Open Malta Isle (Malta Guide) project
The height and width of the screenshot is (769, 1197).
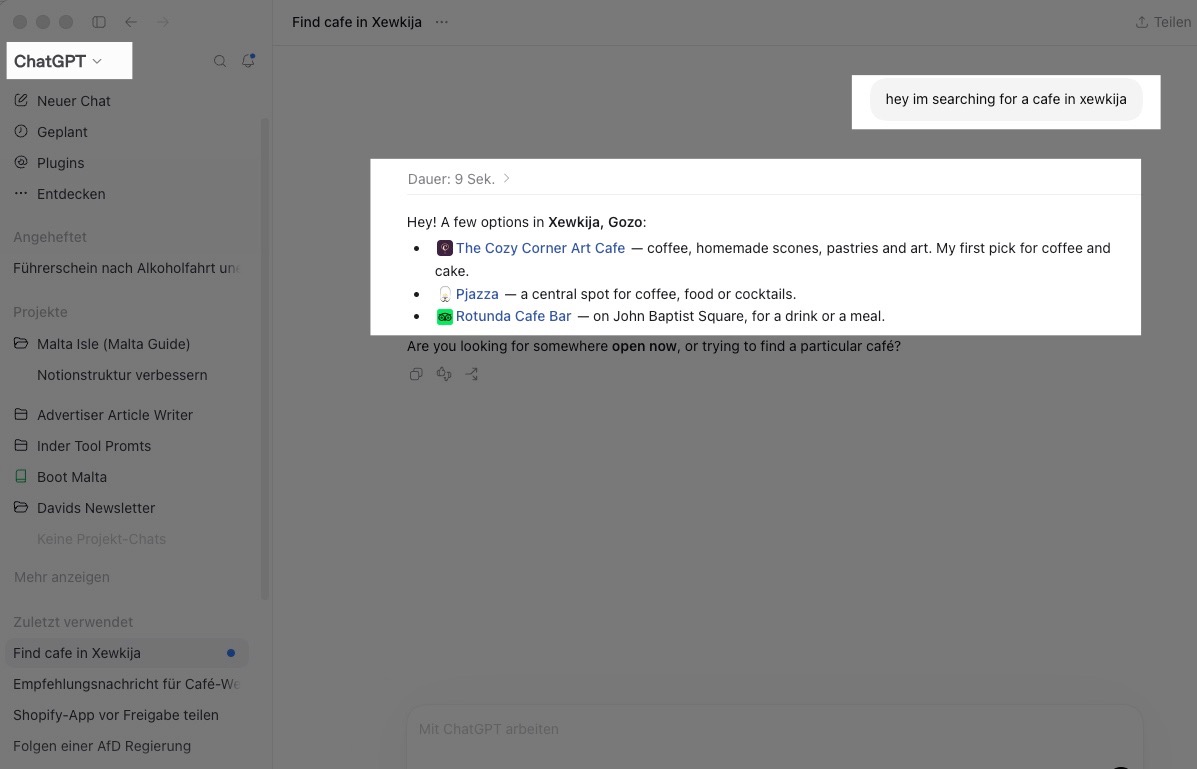click(114, 344)
